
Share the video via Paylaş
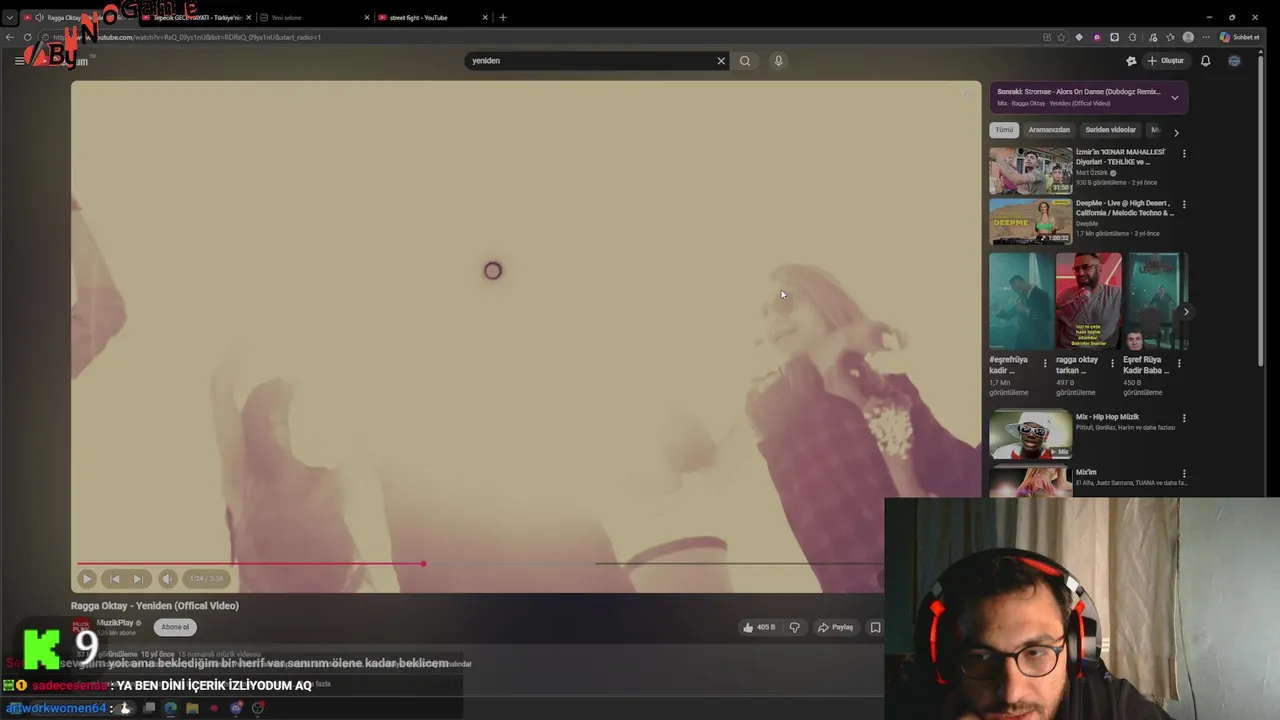point(835,627)
